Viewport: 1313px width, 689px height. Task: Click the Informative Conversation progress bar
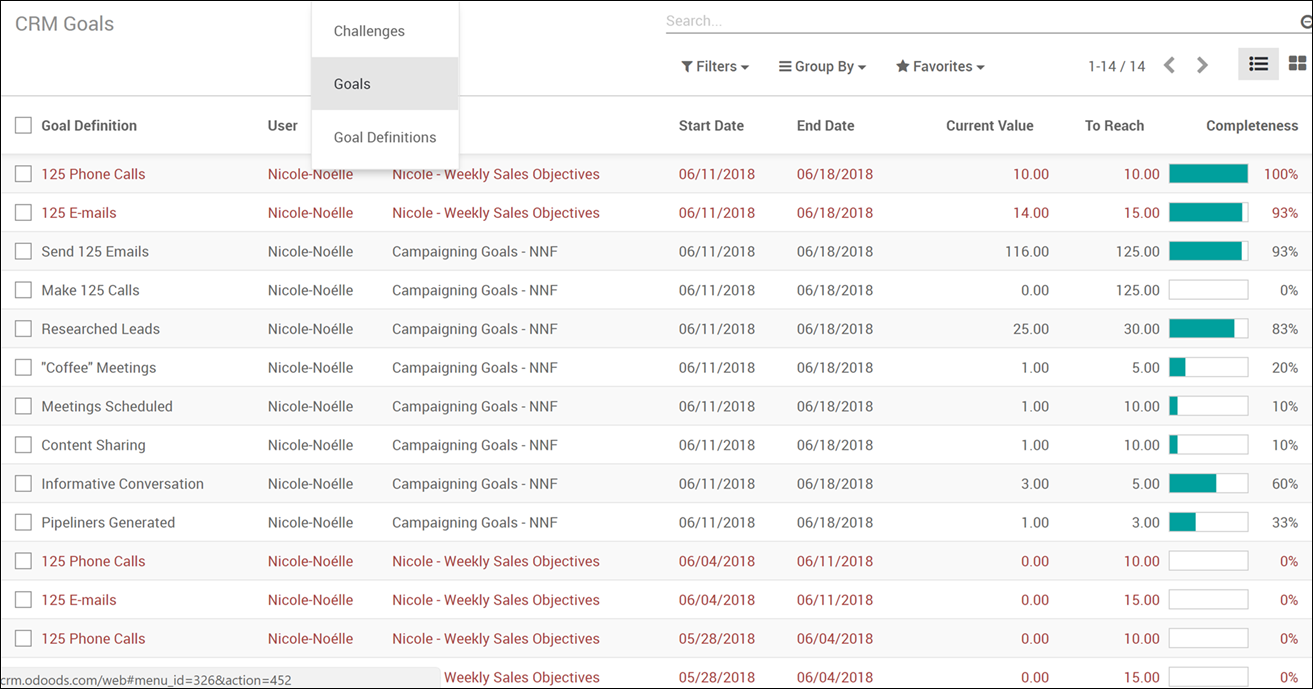coord(1208,484)
